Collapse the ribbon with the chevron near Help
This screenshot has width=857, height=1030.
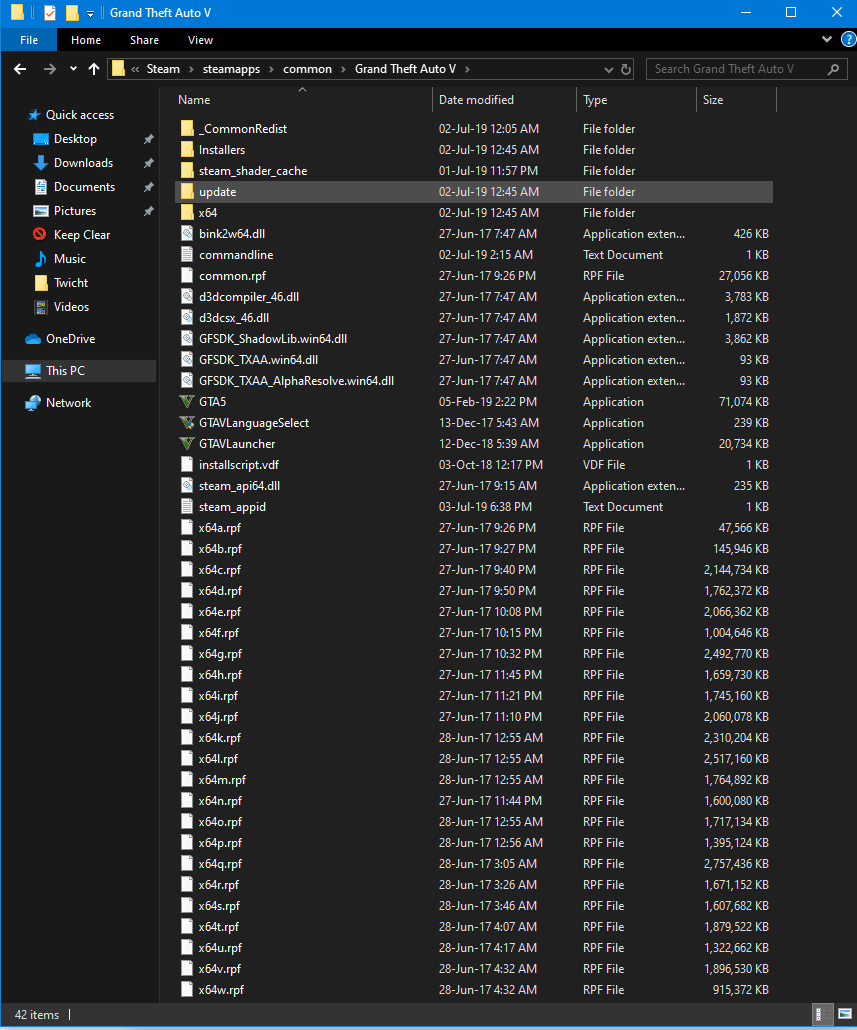[x=826, y=39]
